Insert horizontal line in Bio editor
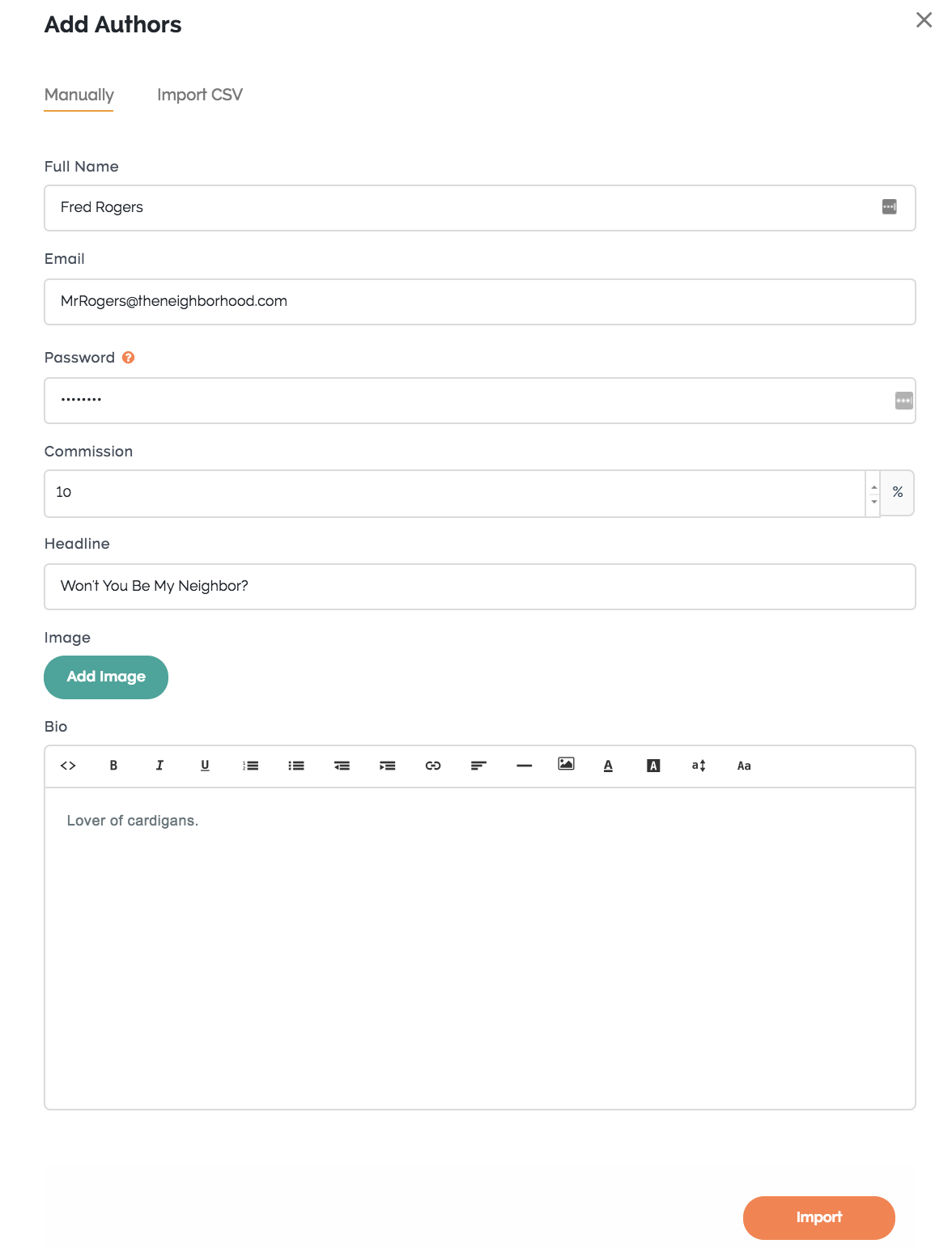This screenshot has width=952, height=1248. (525, 766)
